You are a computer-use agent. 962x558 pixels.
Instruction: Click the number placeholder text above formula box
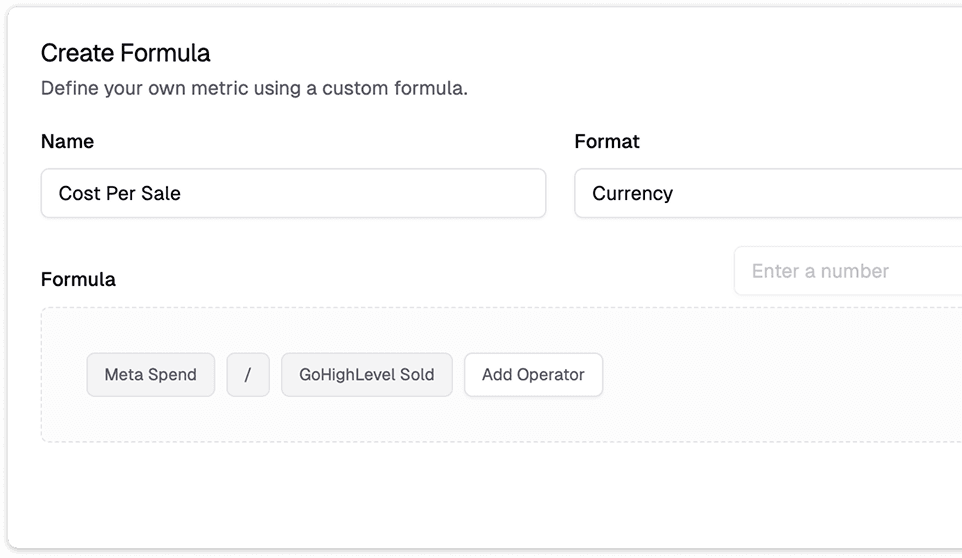[820, 271]
